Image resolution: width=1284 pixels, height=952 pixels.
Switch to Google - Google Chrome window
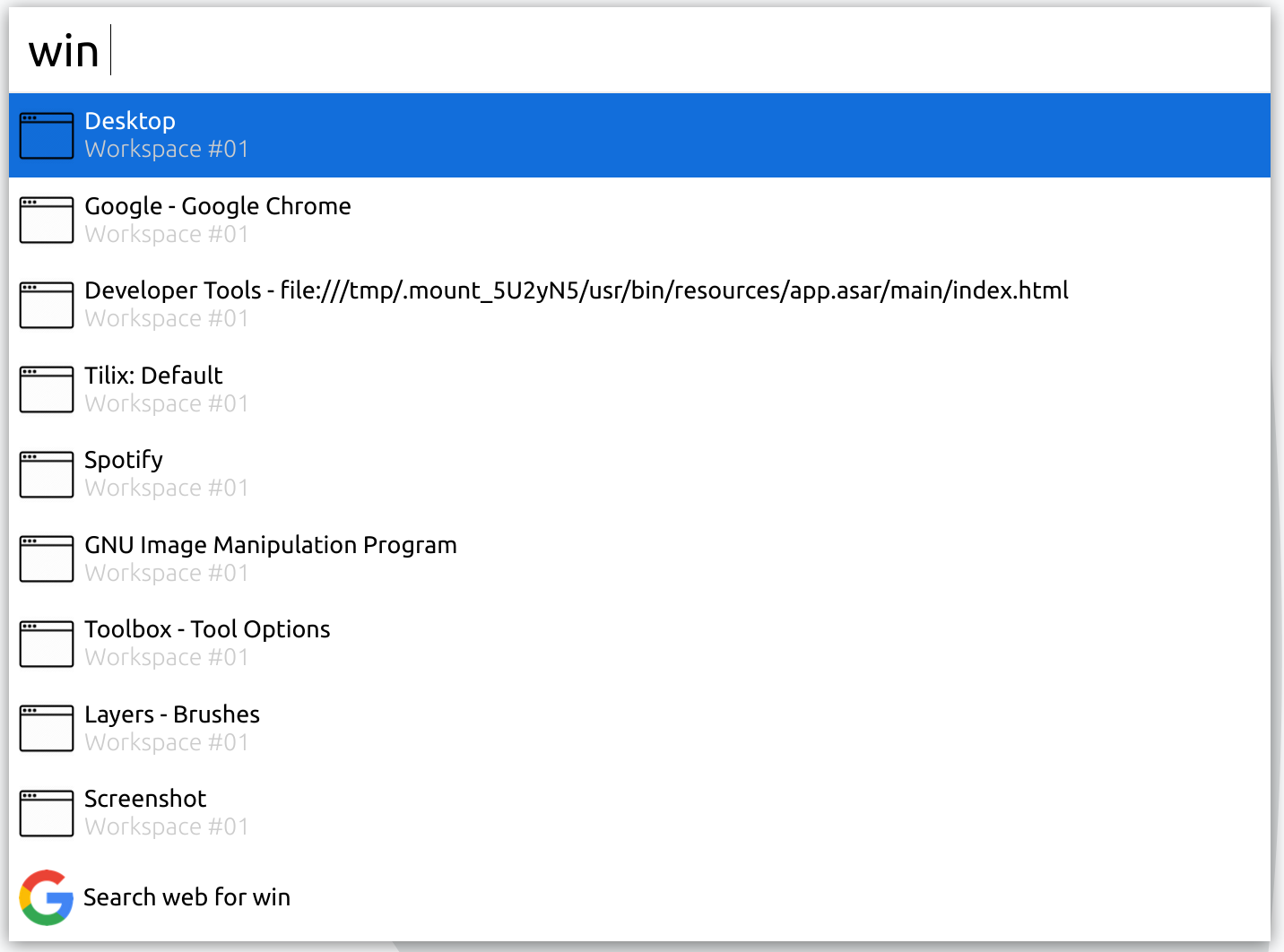639,220
